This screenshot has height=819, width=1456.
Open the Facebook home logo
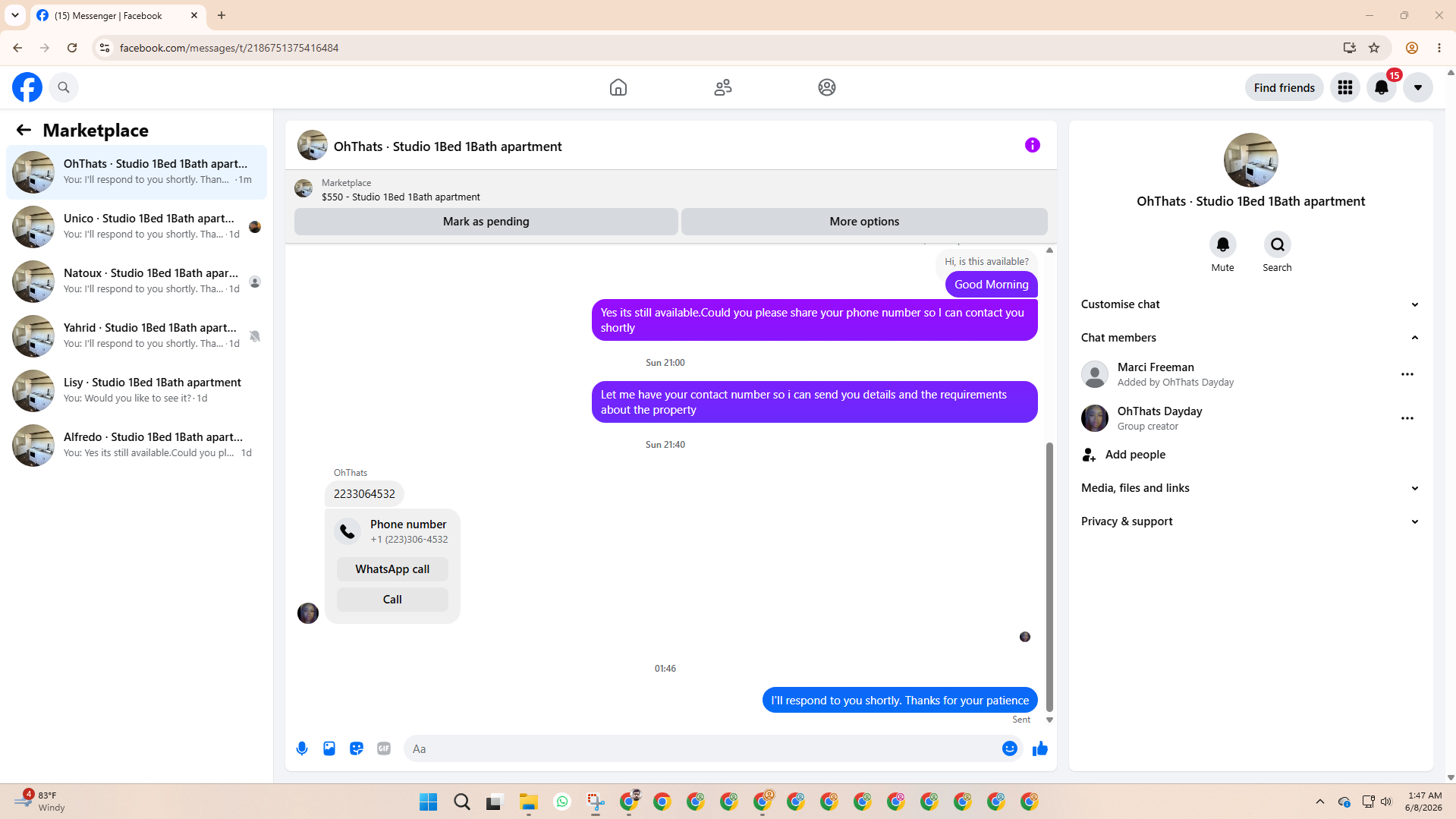click(x=27, y=87)
